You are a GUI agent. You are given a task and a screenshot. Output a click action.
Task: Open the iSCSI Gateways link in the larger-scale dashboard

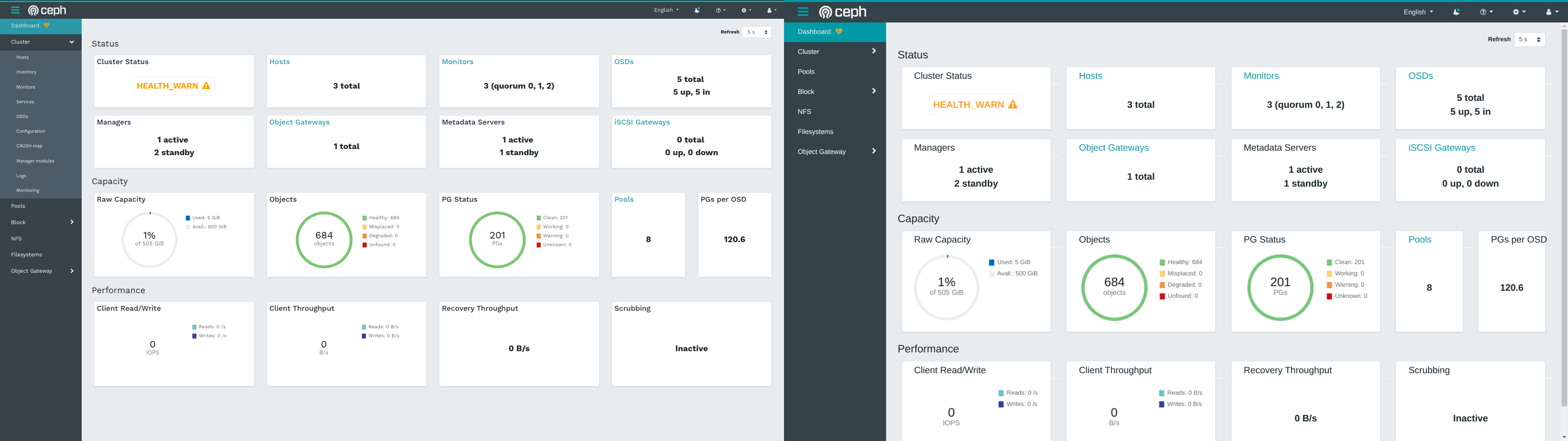pyautogui.click(x=1441, y=147)
